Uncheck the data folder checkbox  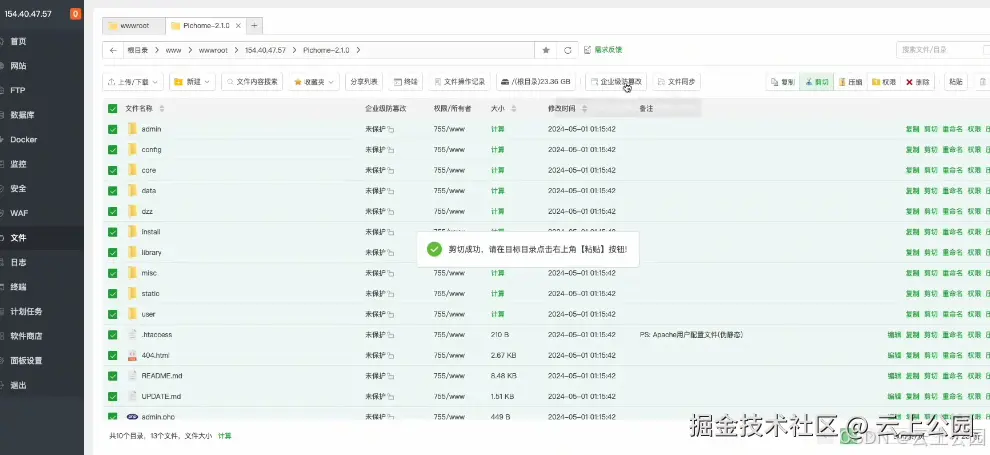[112, 191]
